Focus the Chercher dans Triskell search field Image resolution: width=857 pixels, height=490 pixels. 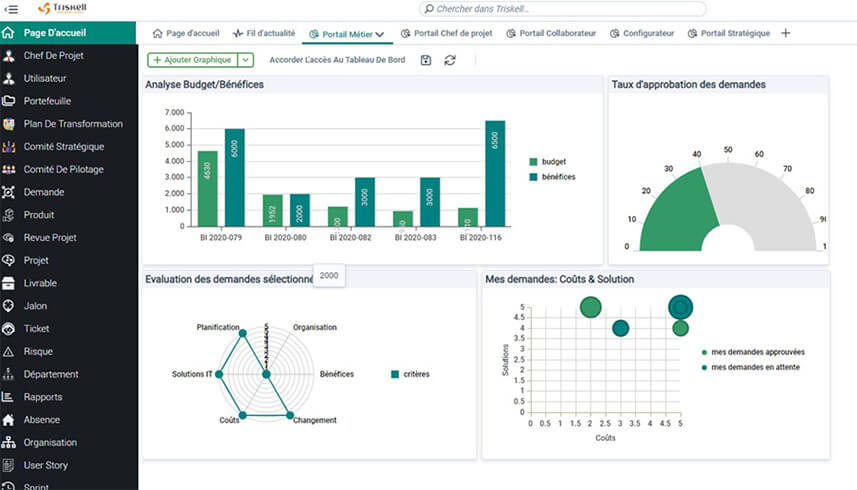[562, 9]
